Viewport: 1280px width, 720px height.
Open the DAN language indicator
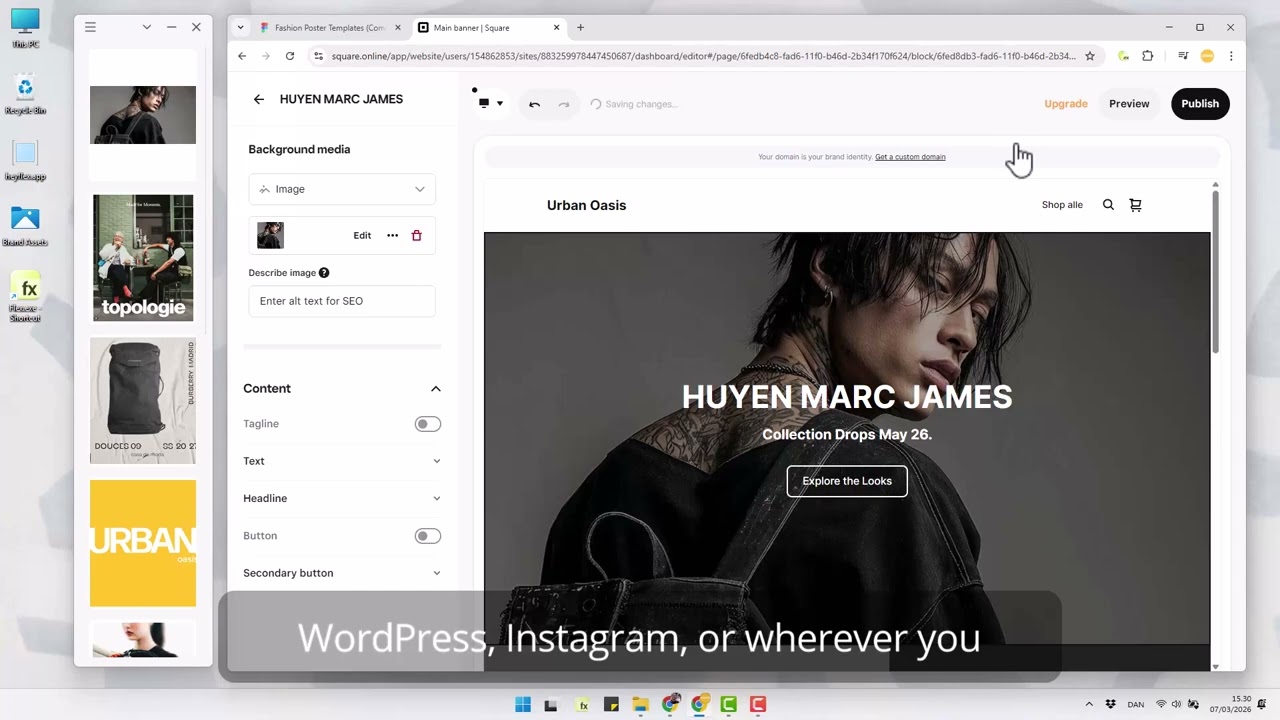tap(1136, 704)
